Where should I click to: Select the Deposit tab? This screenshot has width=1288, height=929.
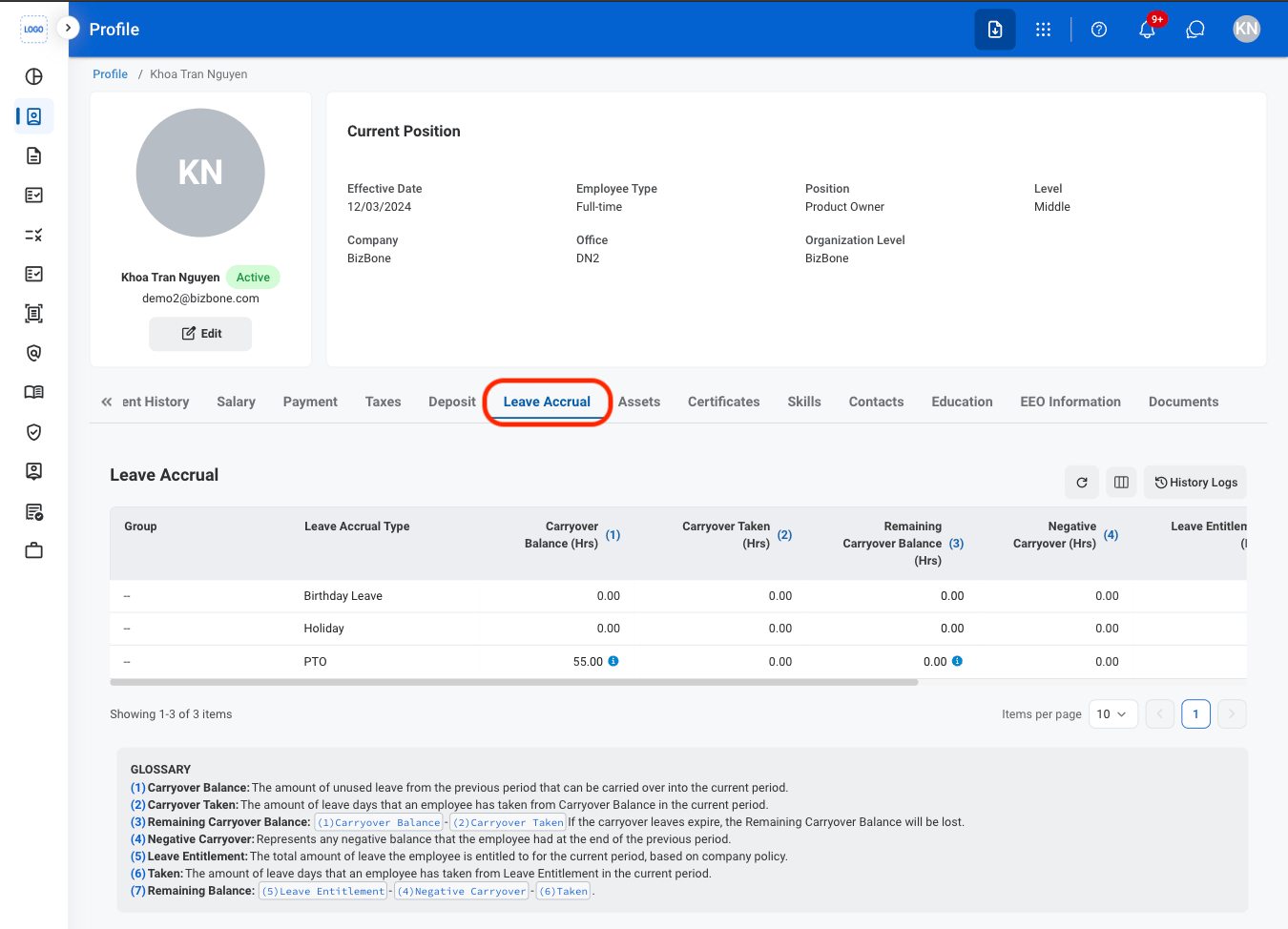pyautogui.click(x=452, y=402)
